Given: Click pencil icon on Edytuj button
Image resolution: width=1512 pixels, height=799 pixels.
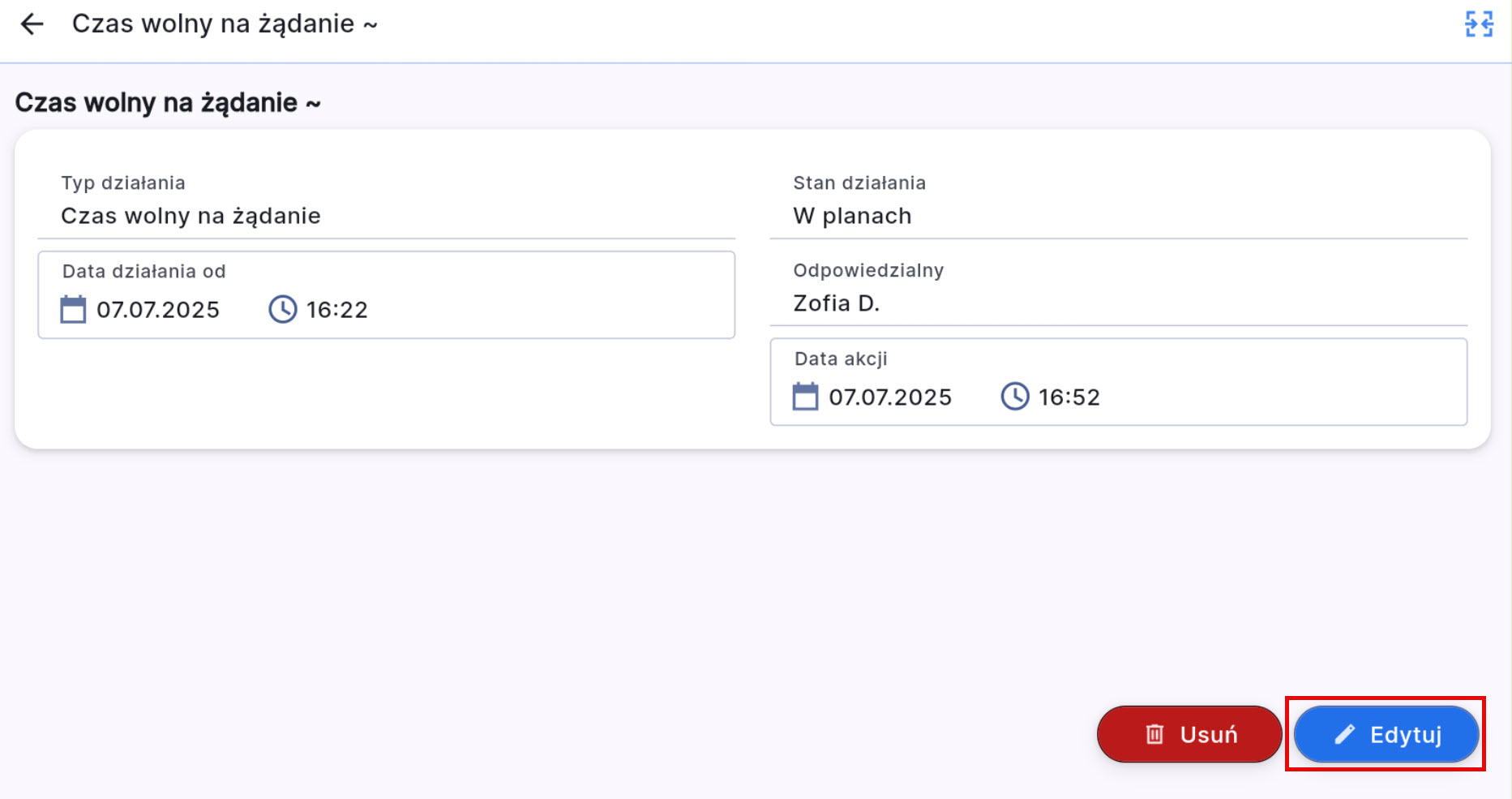Looking at the screenshot, I should 1345,735.
